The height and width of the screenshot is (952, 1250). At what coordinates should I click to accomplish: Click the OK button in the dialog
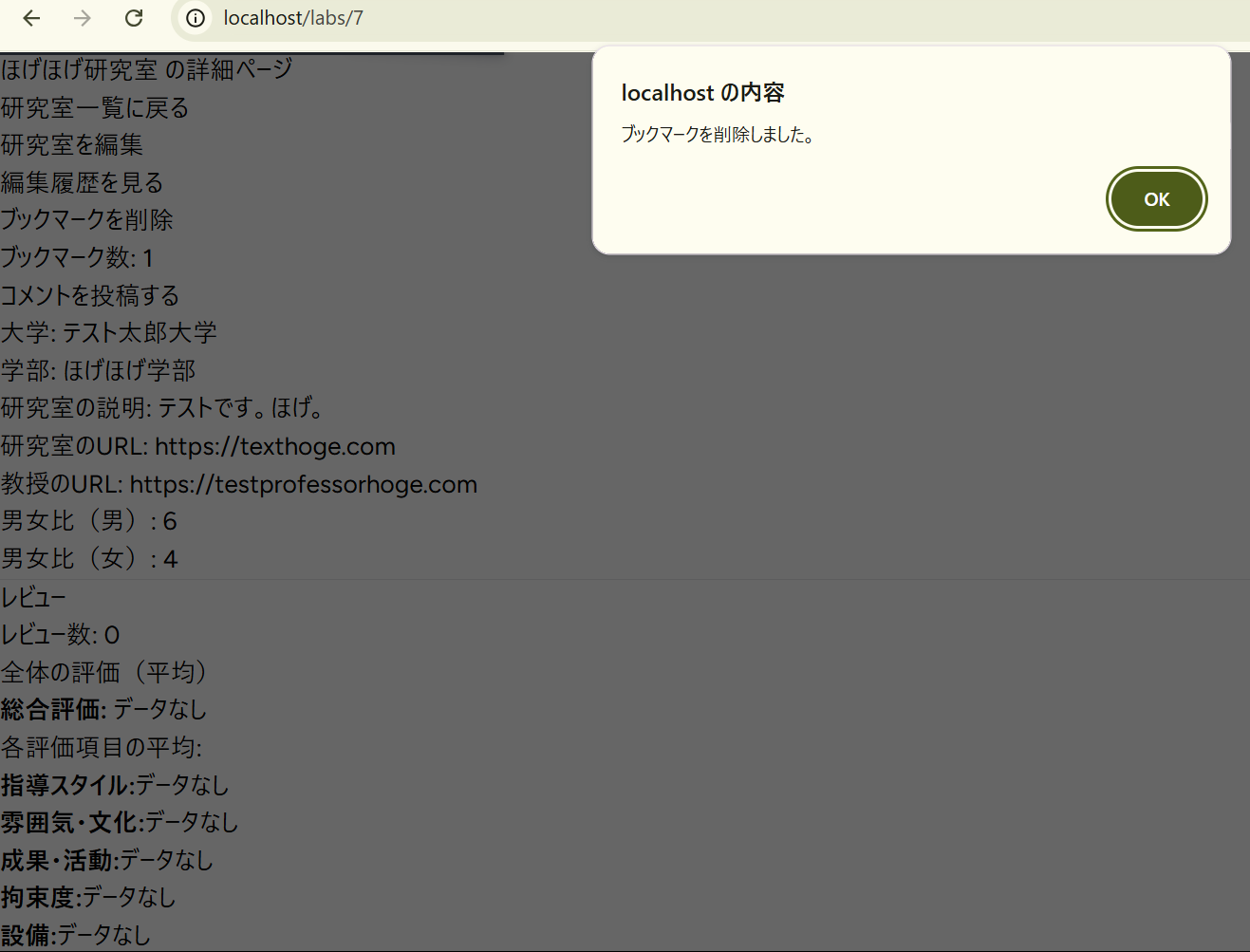click(1156, 199)
